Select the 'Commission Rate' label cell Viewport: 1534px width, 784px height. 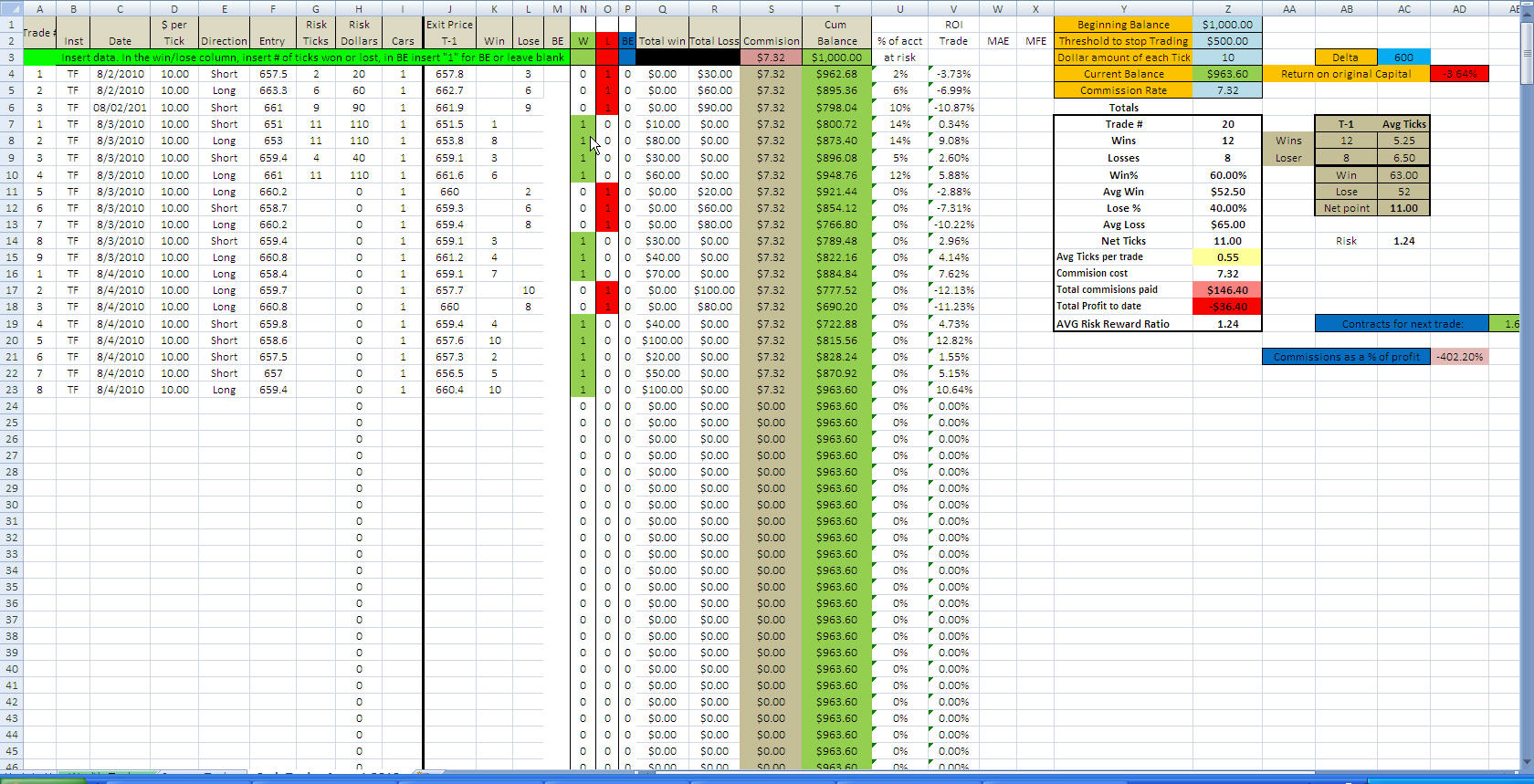coord(1123,90)
